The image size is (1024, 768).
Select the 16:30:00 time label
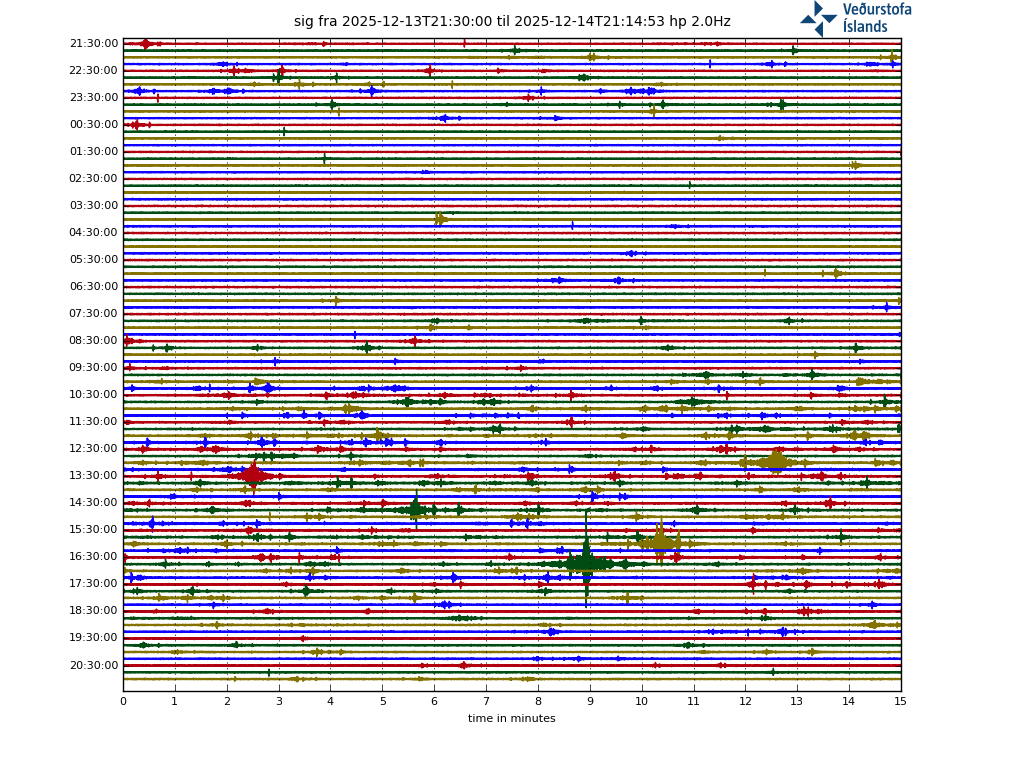94,557
